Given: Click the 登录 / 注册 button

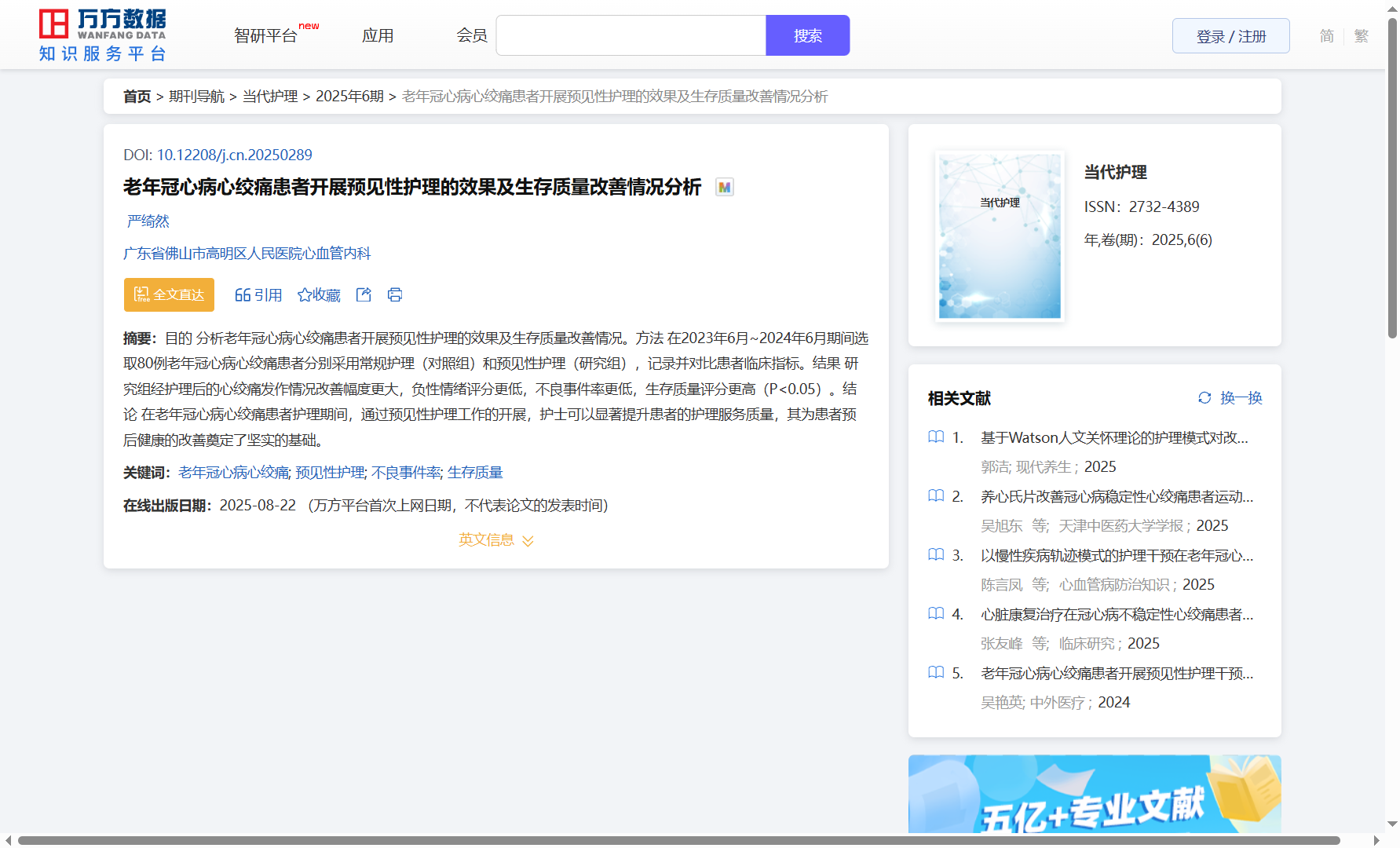Looking at the screenshot, I should tap(1230, 36).
